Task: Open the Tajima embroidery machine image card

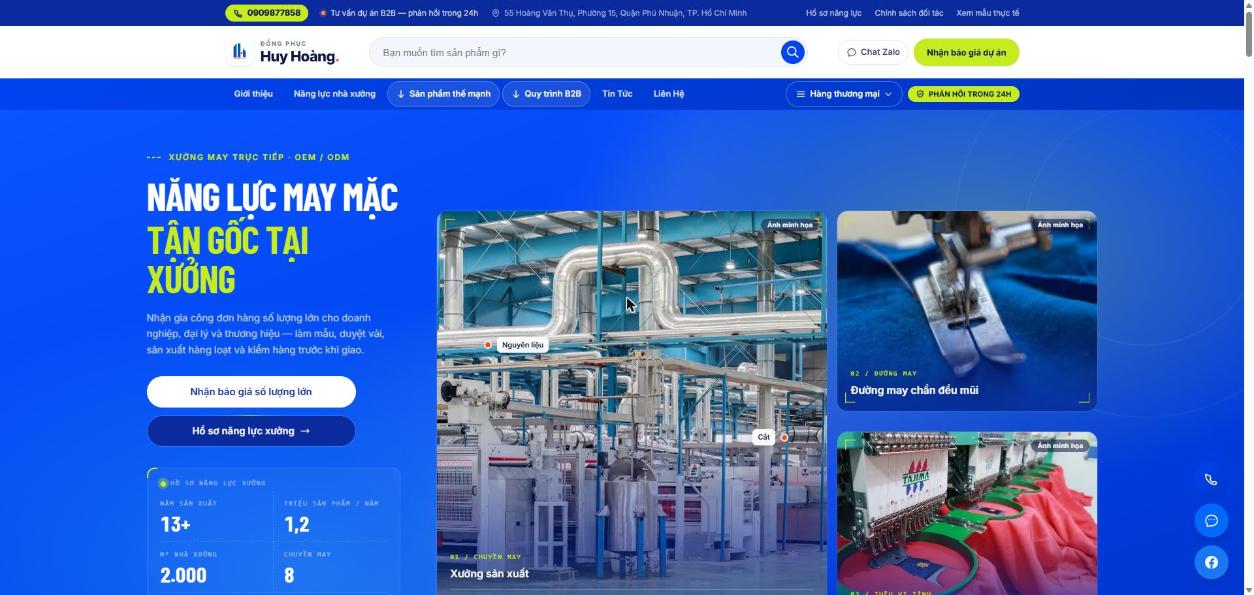Action: [967, 513]
